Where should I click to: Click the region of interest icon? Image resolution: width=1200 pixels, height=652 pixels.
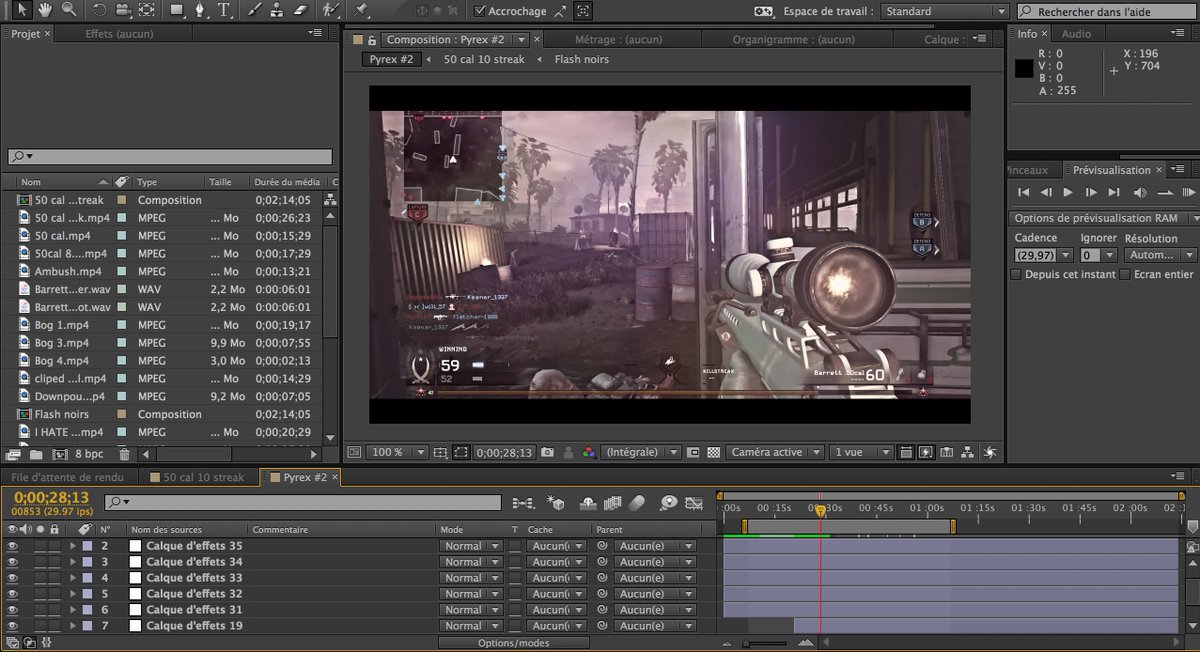pos(460,452)
